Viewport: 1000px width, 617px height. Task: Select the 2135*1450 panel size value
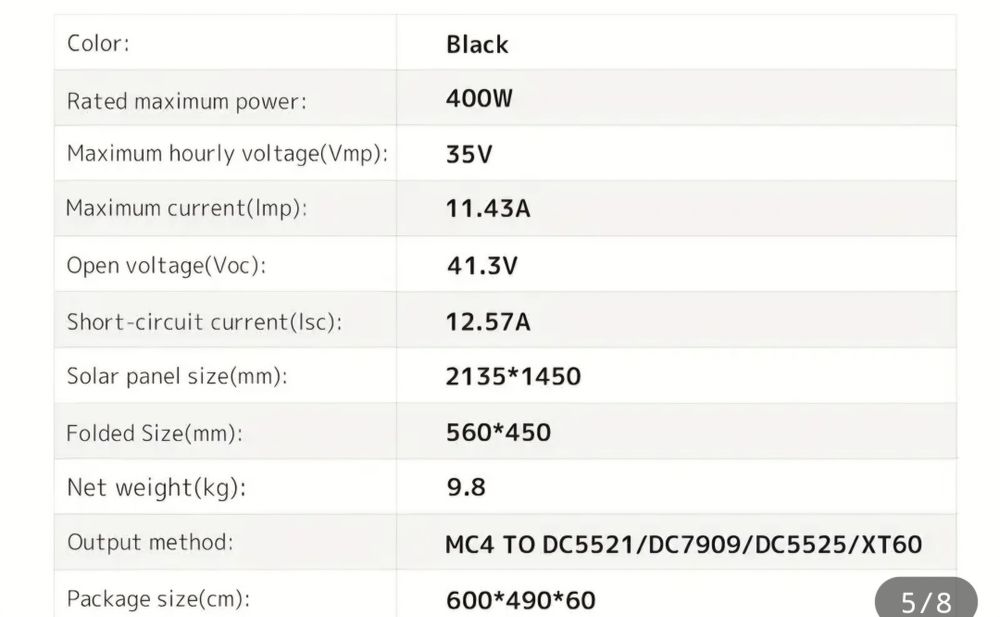pos(513,377)
